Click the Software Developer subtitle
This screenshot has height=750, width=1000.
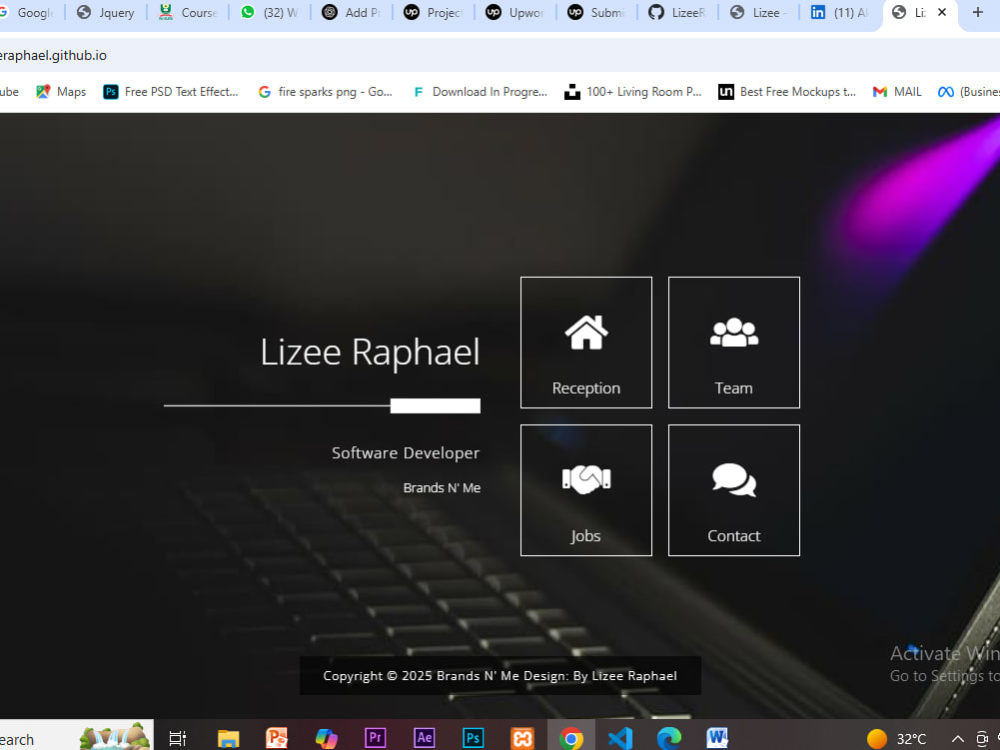coord(406,453)
